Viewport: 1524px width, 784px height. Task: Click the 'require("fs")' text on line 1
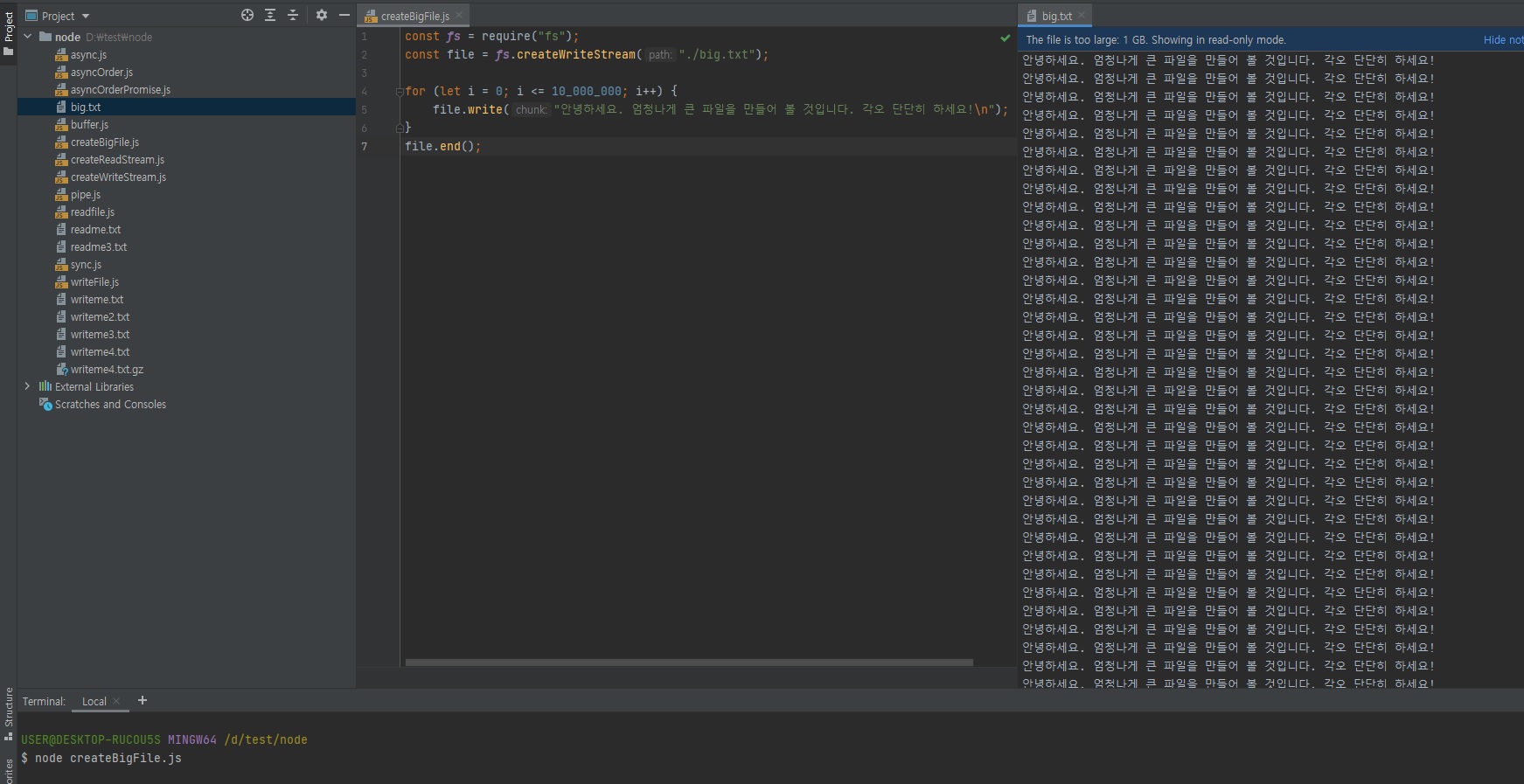(x=526, y=37)
